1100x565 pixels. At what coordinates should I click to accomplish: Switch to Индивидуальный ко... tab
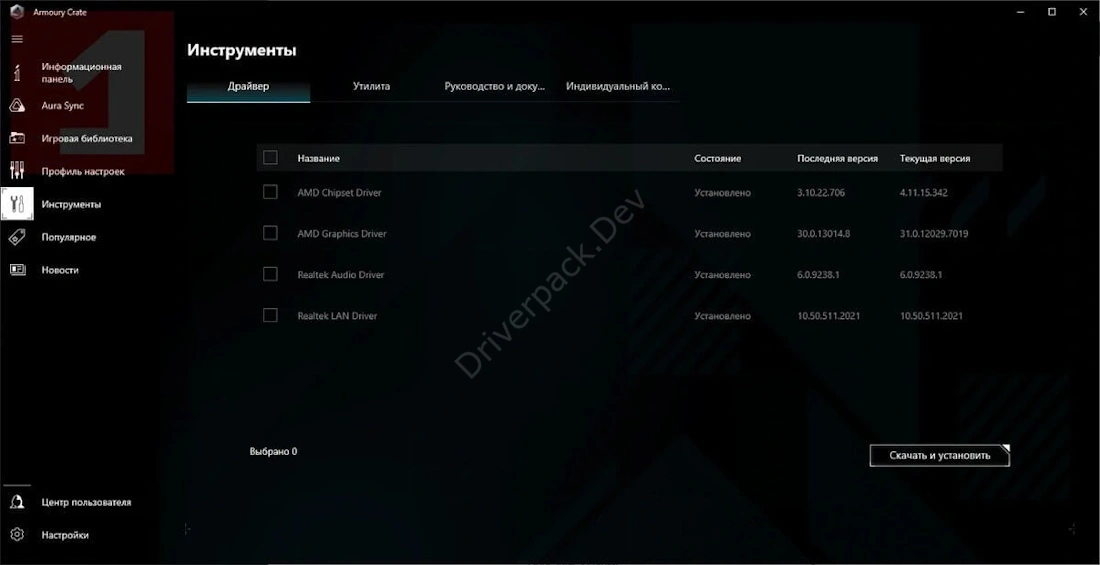click(618, 87)
